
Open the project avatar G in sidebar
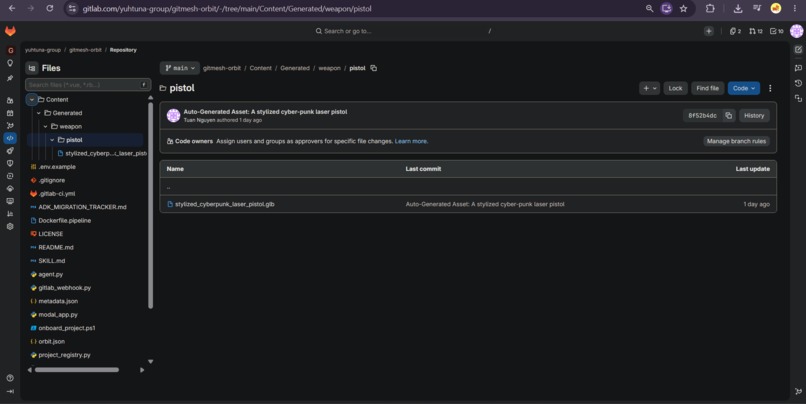tap(10, 50)
